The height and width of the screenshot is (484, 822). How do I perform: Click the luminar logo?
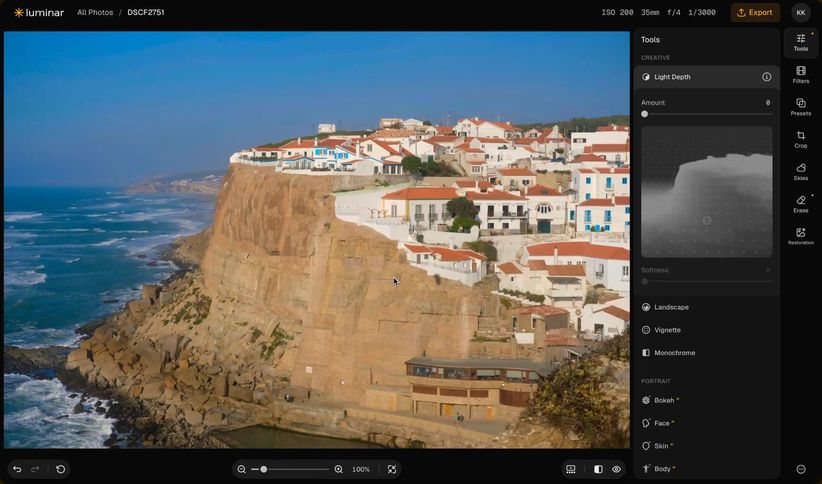tap(39, 13)
